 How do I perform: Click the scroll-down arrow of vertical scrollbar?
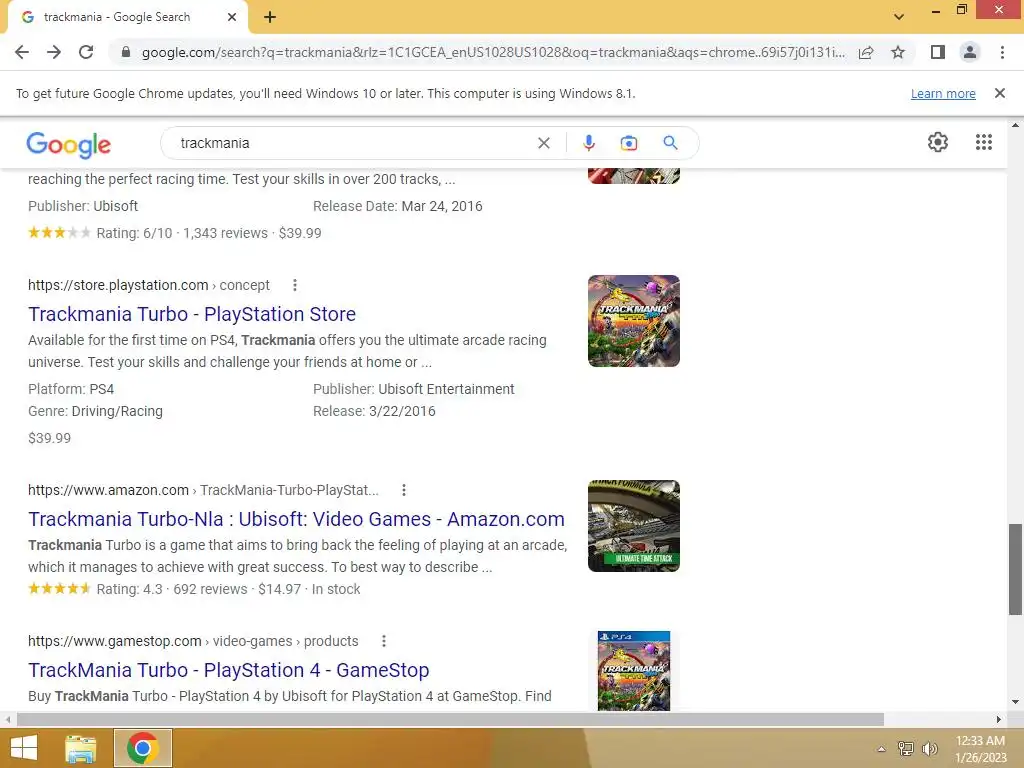(x=1015, y=702)
